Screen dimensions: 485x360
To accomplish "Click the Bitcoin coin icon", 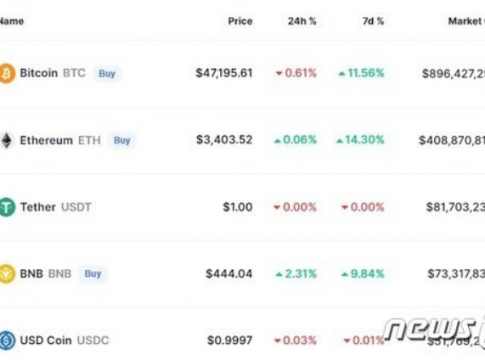I will (x=7, y=73).
